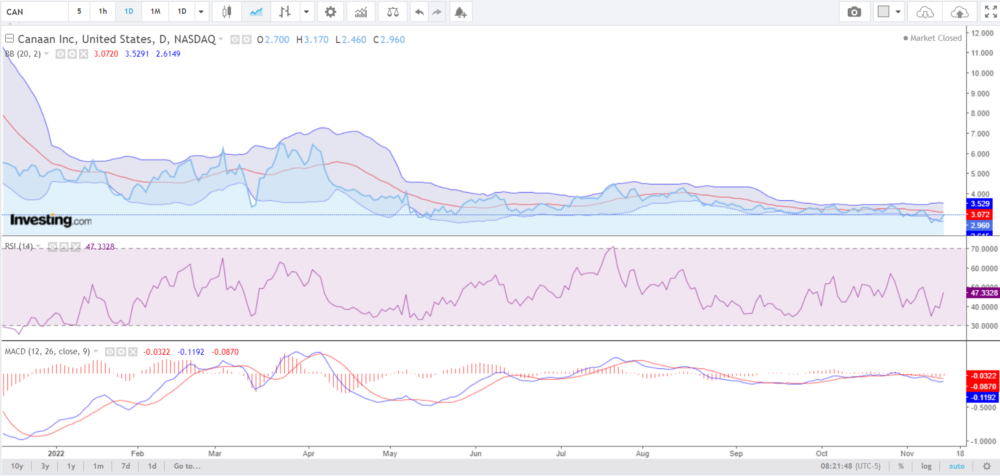Switch to the area chart style icon

tap(256, 12)
